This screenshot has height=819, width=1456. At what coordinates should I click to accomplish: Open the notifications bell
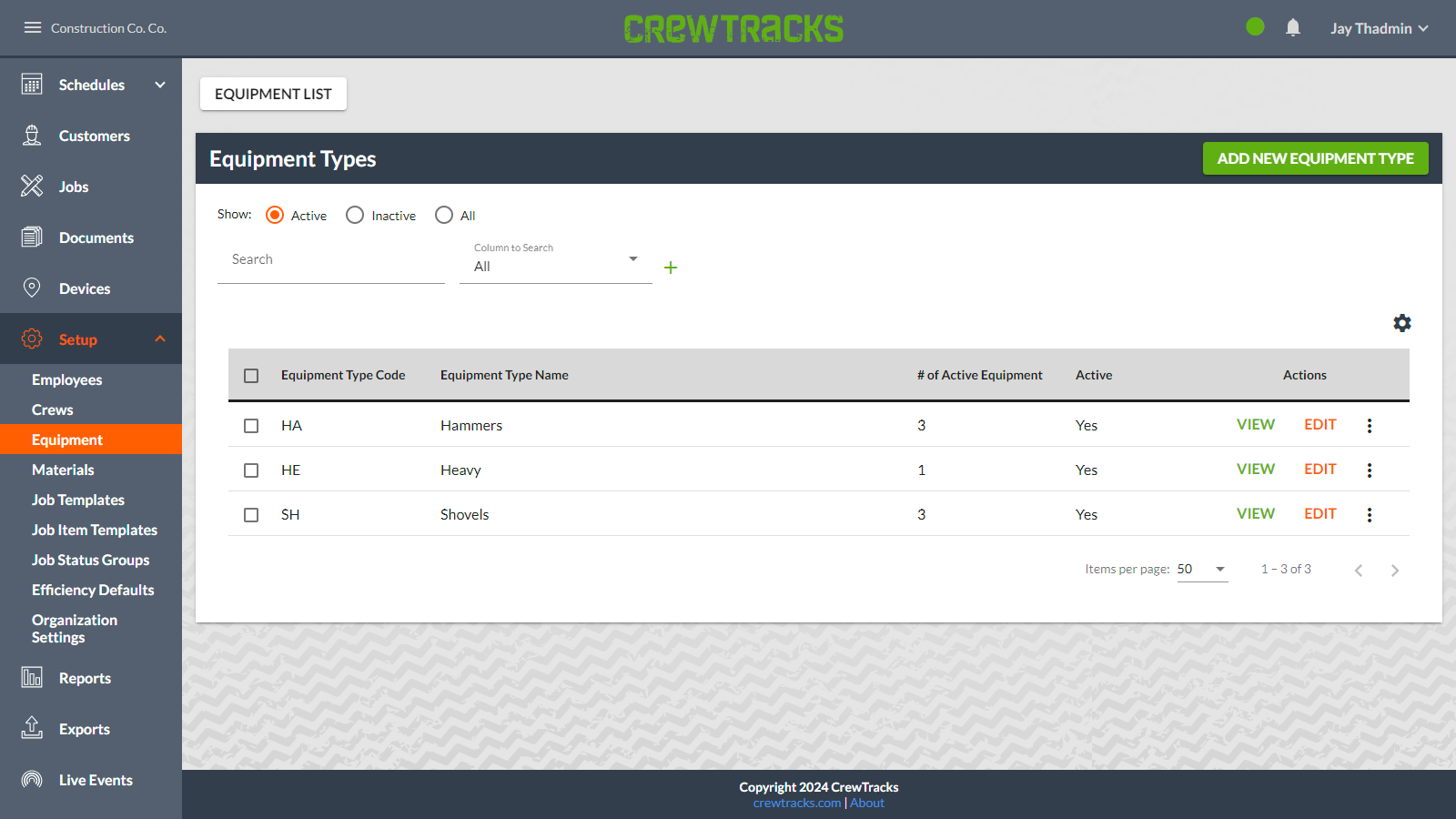(x=1293, y=27)
